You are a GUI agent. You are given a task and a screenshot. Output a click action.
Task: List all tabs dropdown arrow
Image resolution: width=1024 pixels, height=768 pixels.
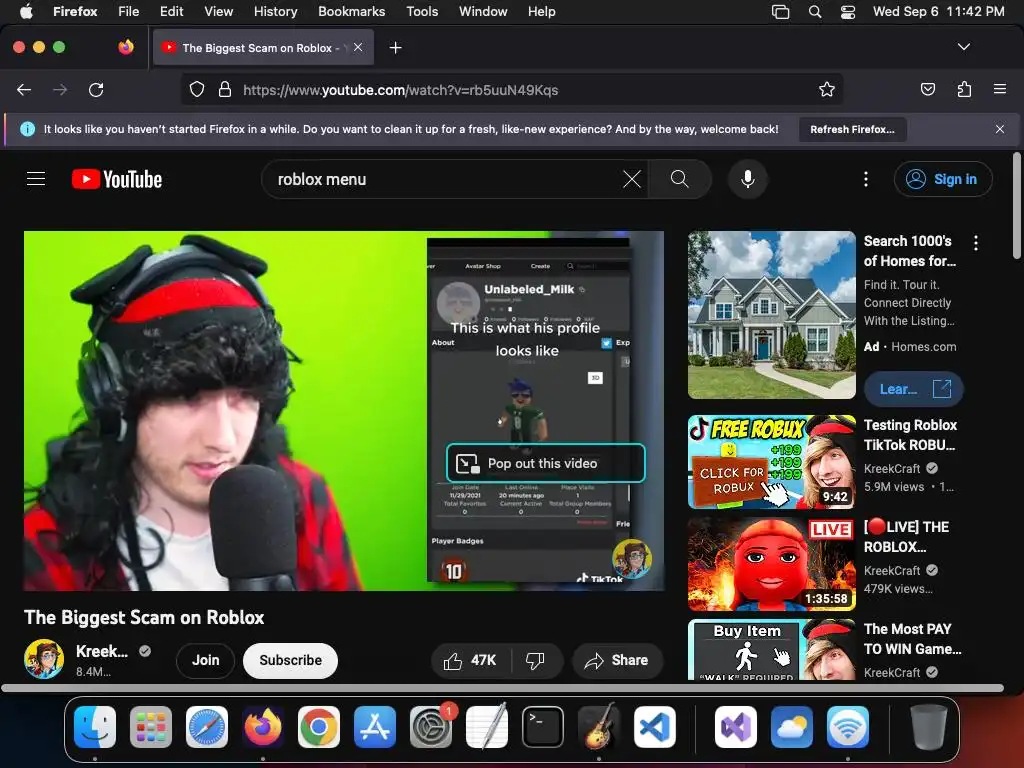click(963, 47)
